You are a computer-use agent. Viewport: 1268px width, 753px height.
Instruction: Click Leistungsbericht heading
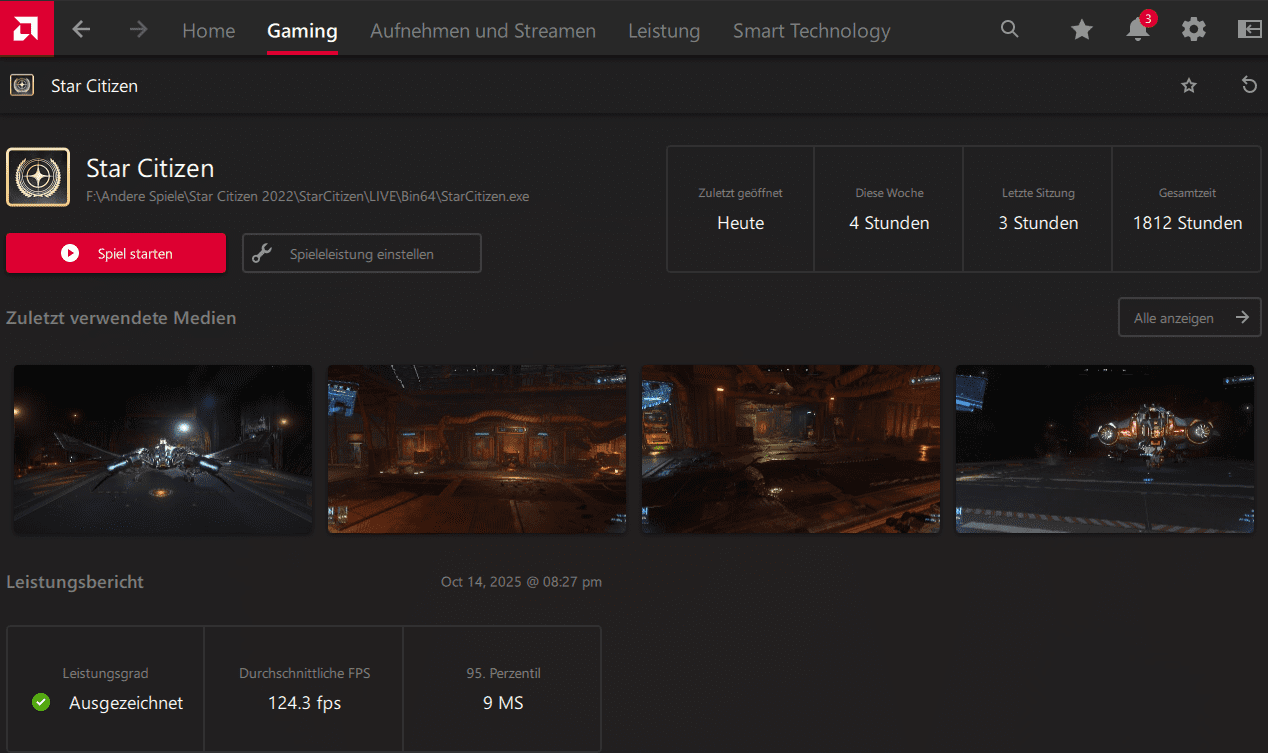click(x=75, y=581)
